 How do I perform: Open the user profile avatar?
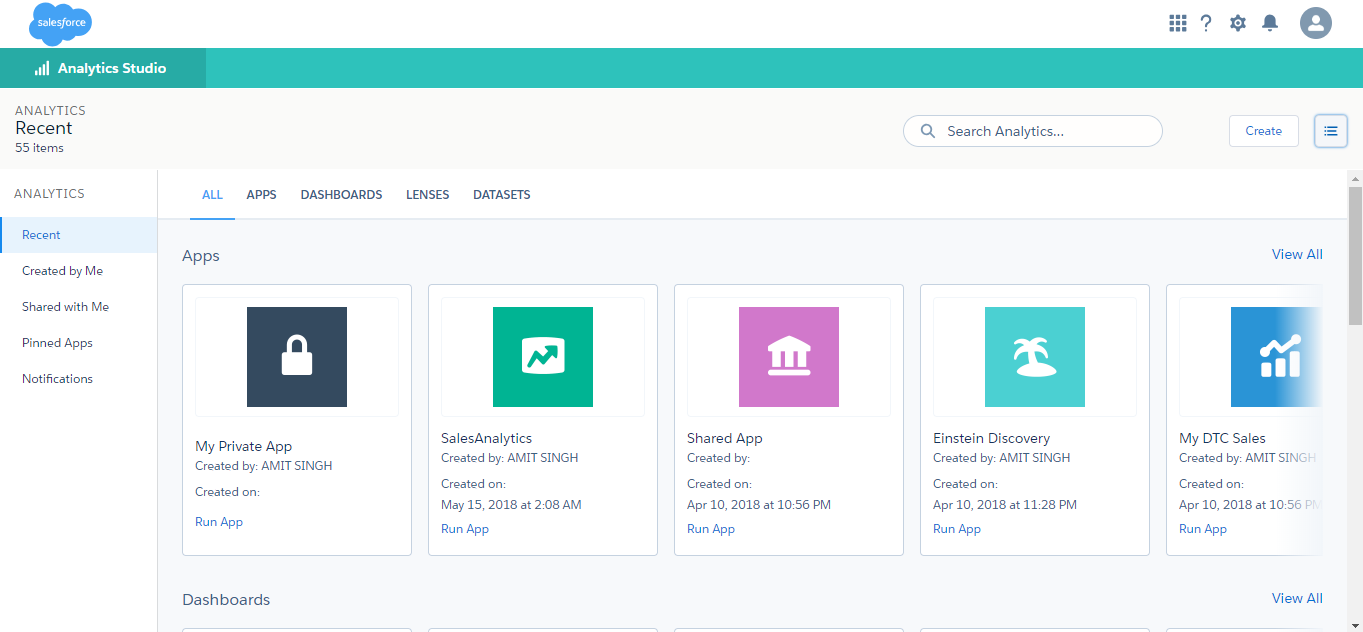pyautogui.click(x=1315, y=22)
